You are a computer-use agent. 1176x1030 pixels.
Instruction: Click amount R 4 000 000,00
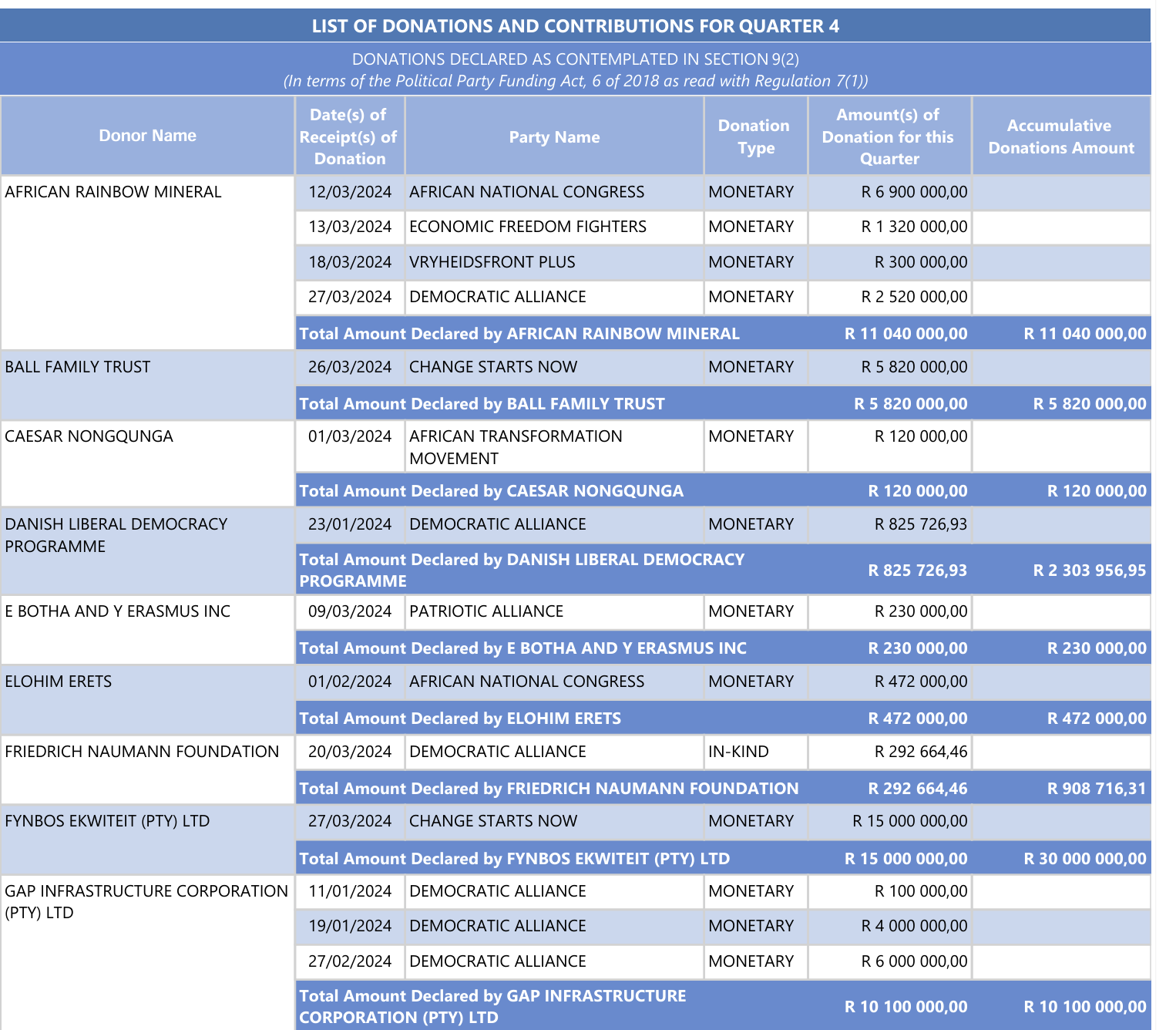click(914, 926)
